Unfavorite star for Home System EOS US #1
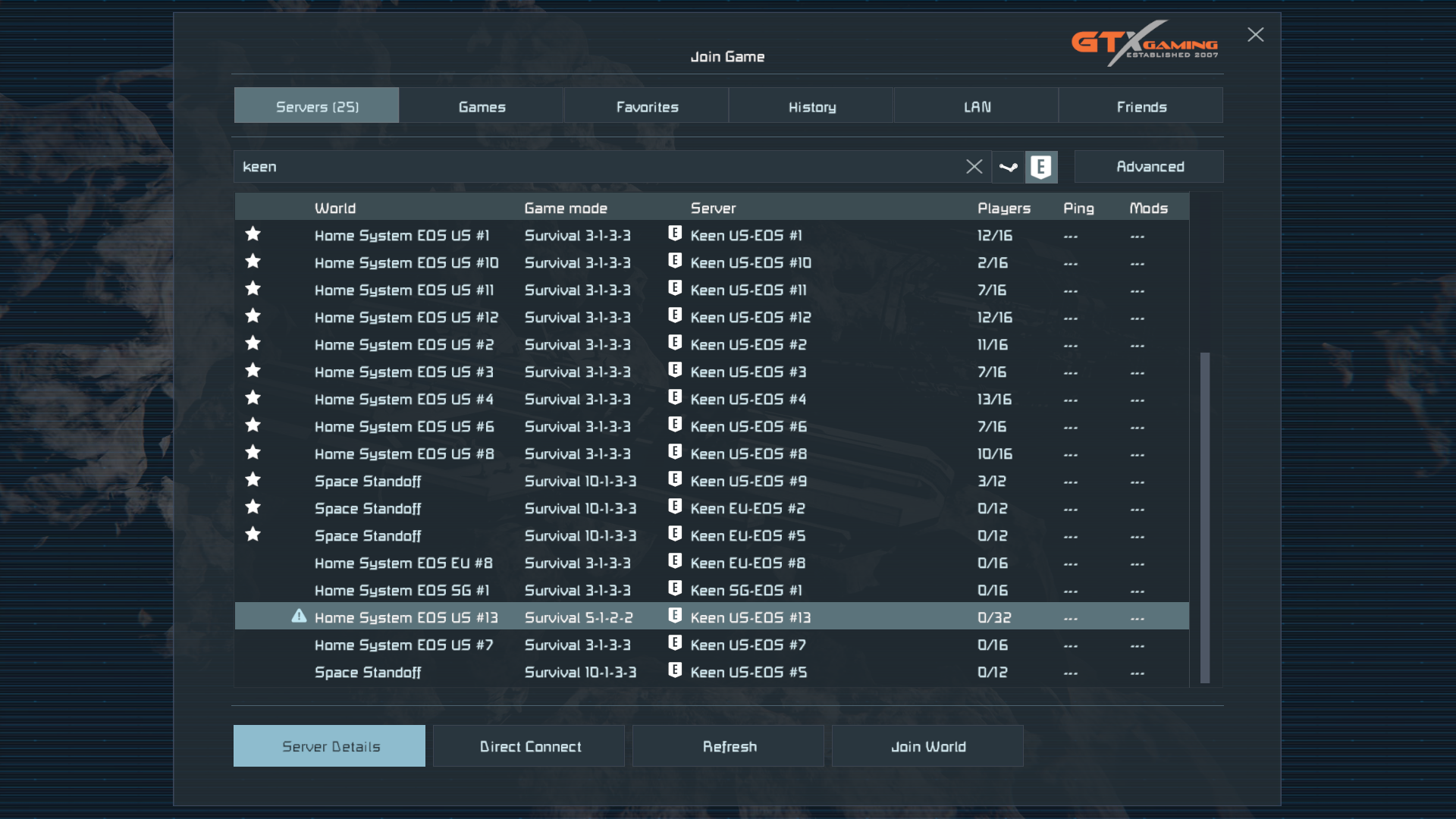1456x819 pixels. 253,234
